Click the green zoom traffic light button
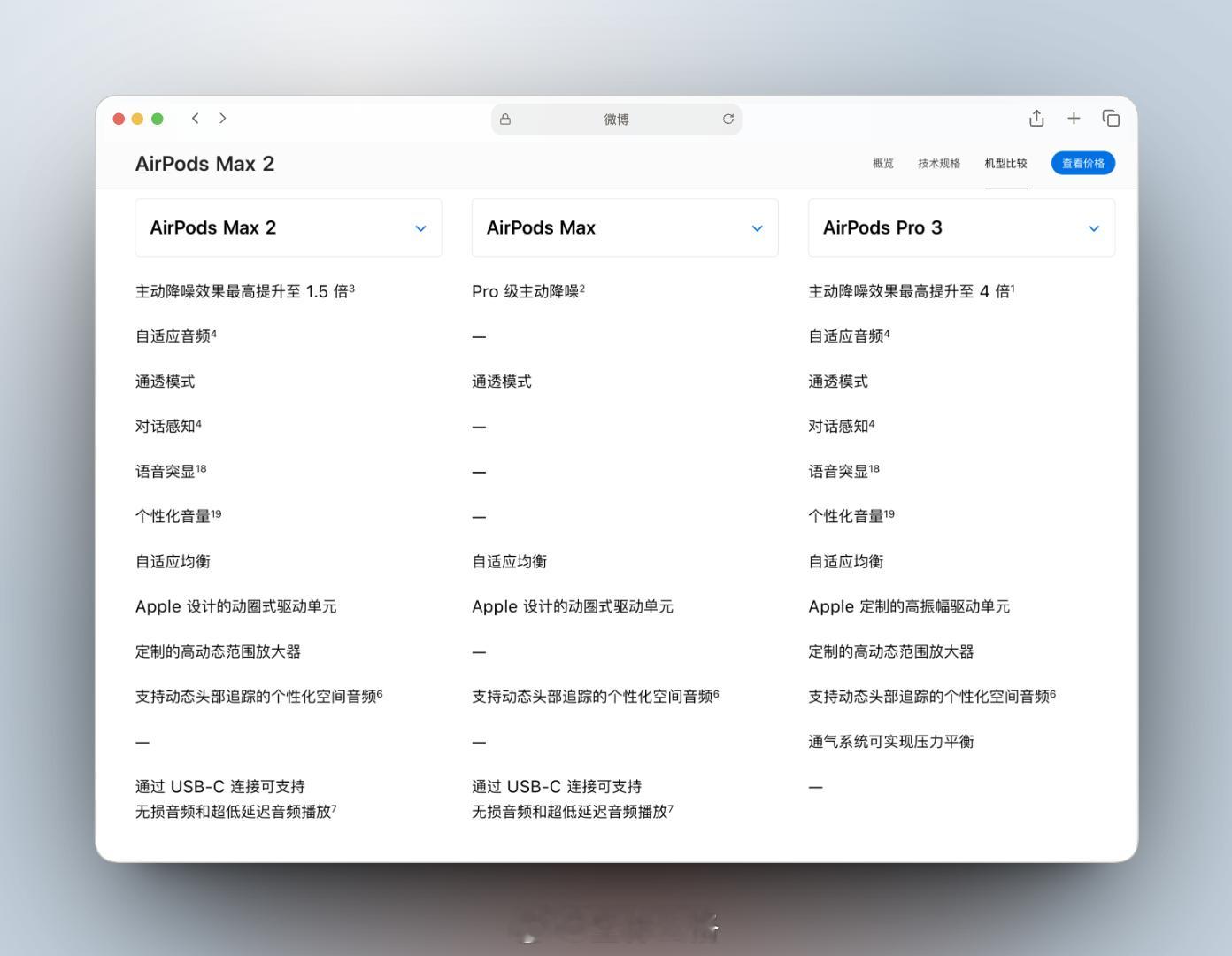The width and height of the screenshot is (1232, 956). 158,118
